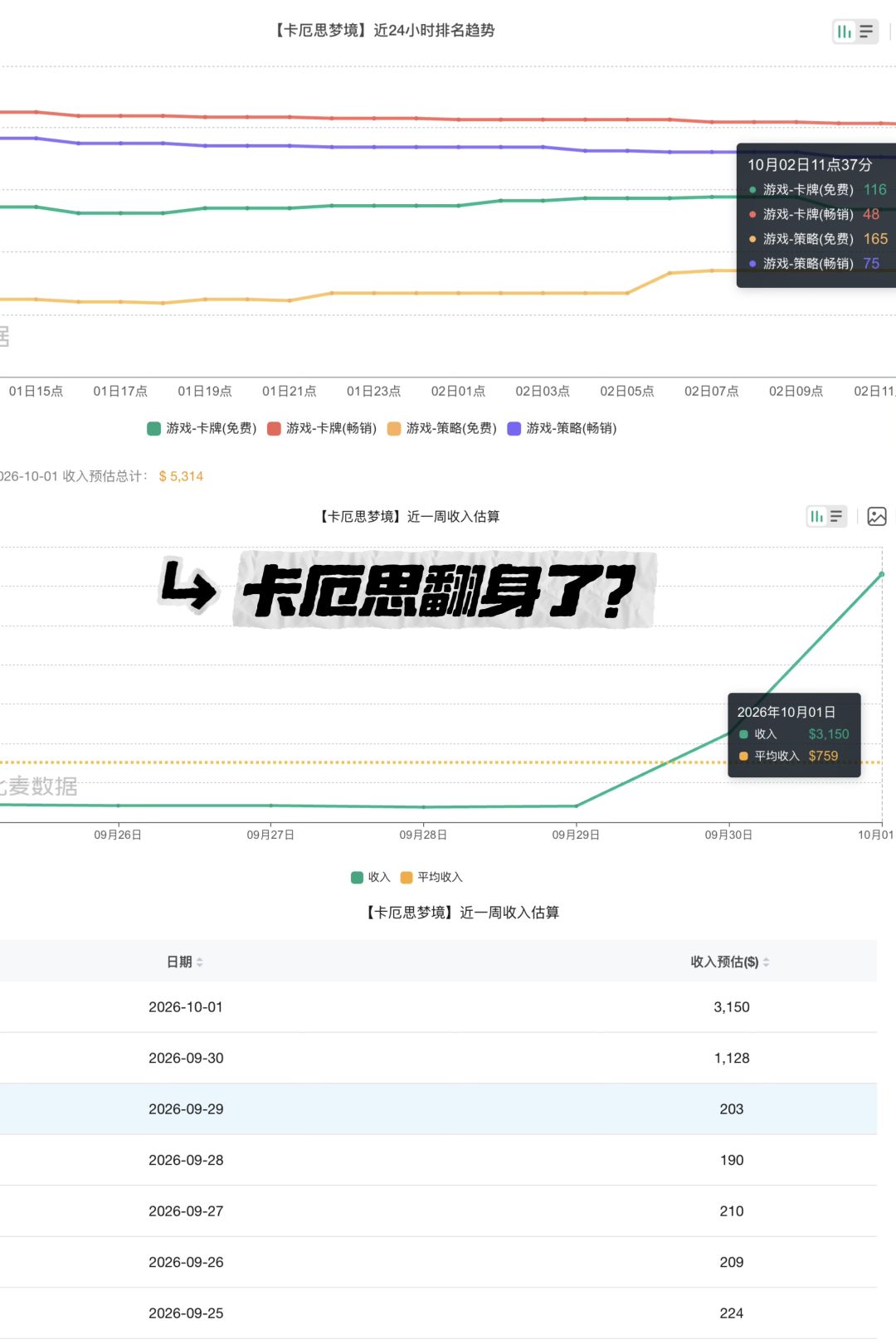896x1344 pixels.
Task: Click the 02日09点 axis label
Action: point(796,391)
